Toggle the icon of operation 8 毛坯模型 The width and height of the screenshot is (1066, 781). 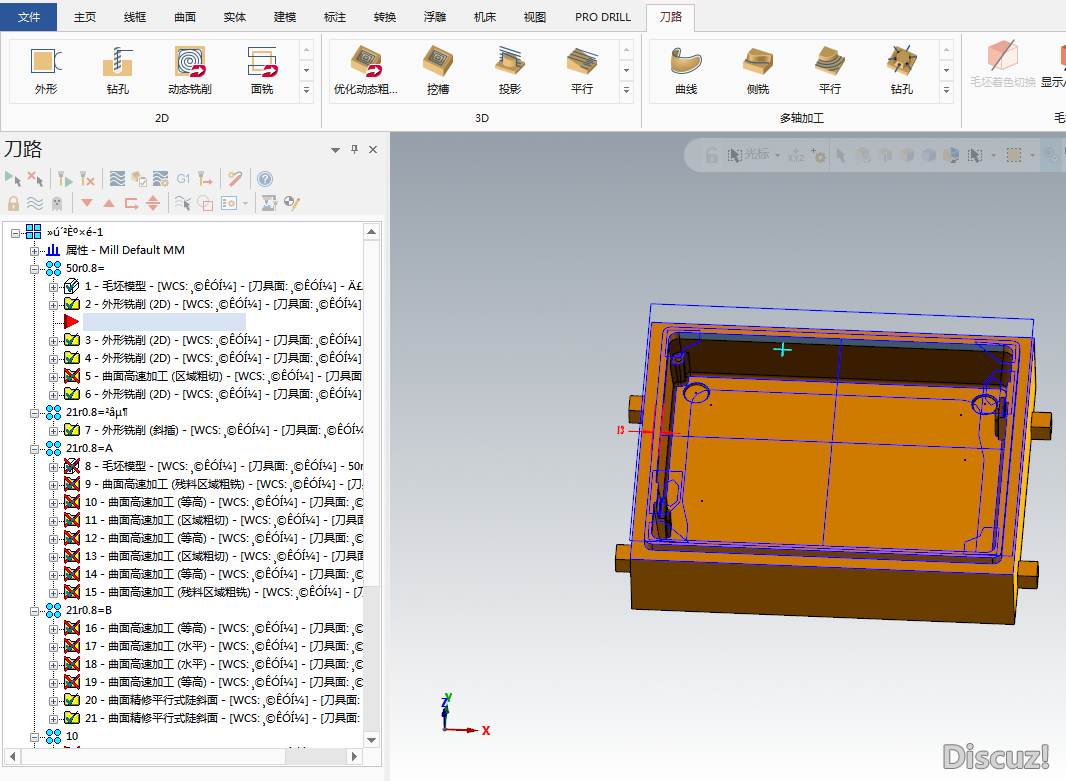pyautogui.click(x=71, y=466)
